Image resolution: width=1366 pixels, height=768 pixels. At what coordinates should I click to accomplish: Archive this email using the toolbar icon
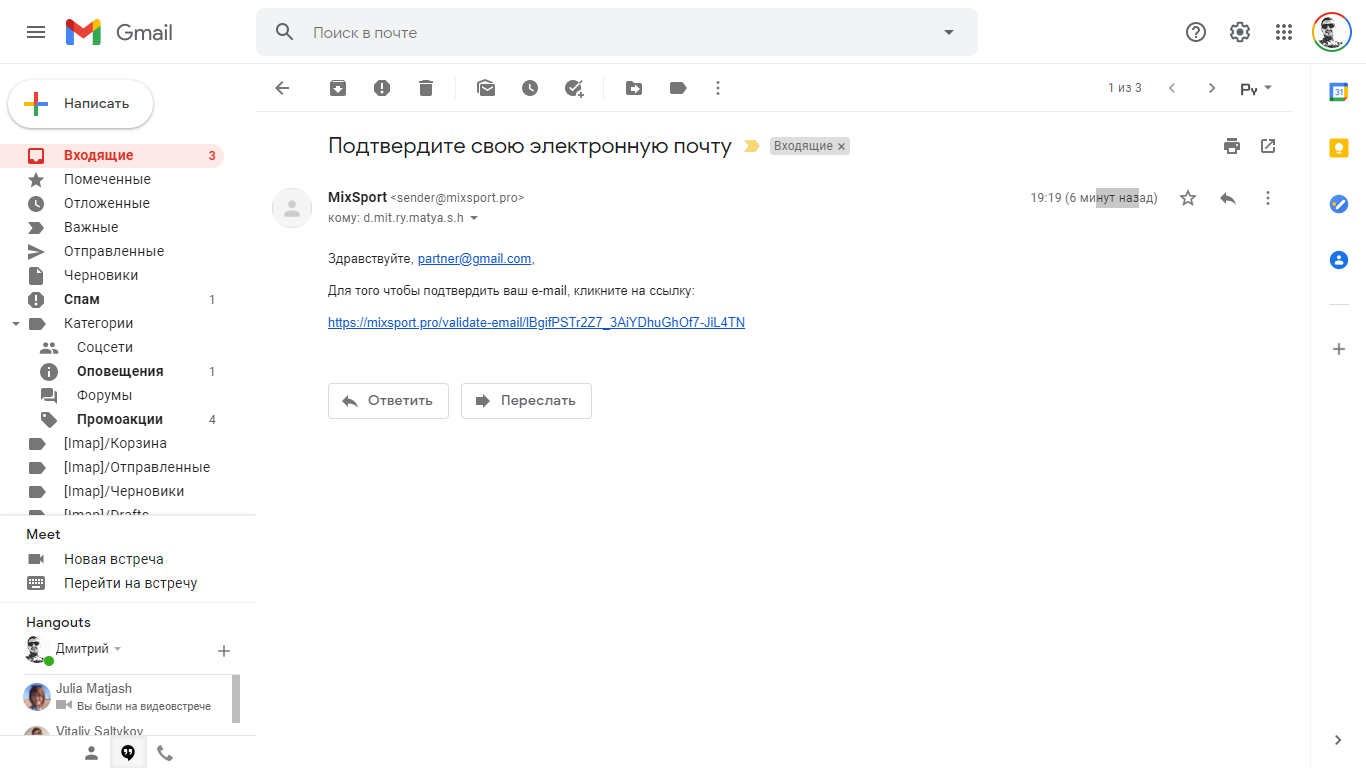pyautogui.click(x=338, y=88)
